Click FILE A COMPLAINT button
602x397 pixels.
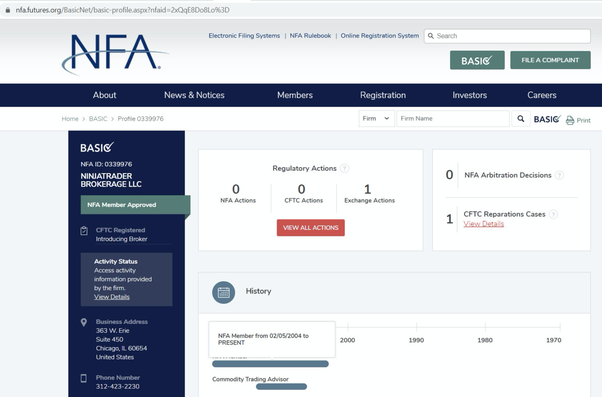tap(550, 60)
